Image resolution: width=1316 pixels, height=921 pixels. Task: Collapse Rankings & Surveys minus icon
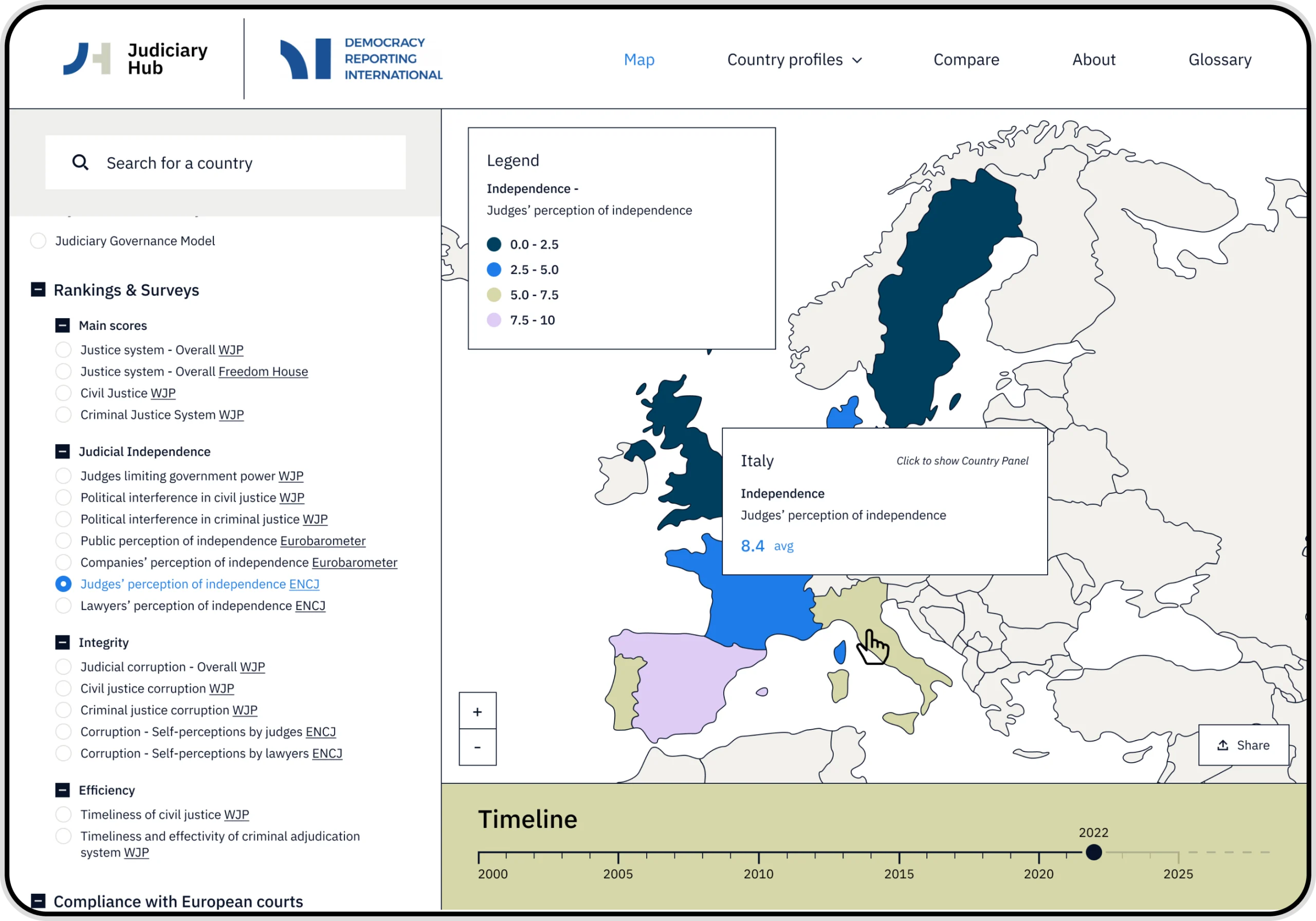coord(38,290)
